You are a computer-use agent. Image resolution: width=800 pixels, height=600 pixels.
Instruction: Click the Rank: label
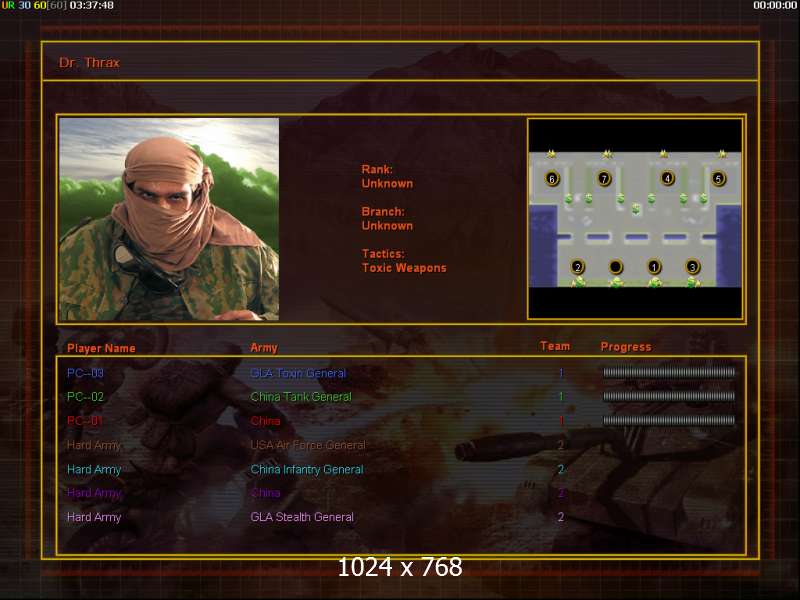tap(377, 169)
